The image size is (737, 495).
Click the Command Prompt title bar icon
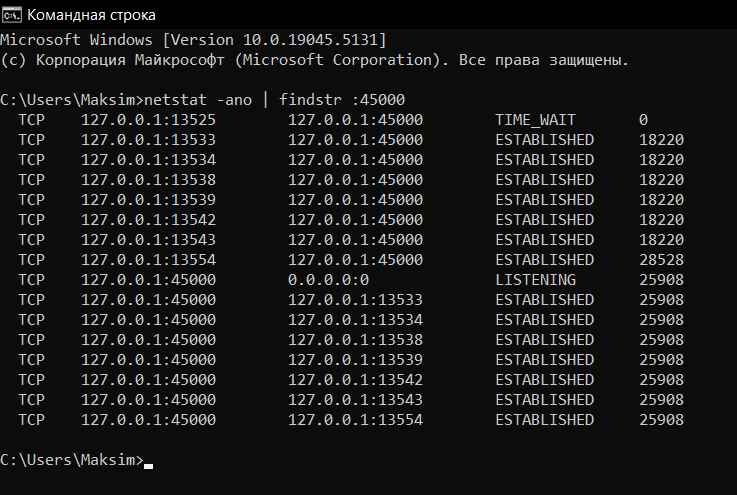coord(11,15)
